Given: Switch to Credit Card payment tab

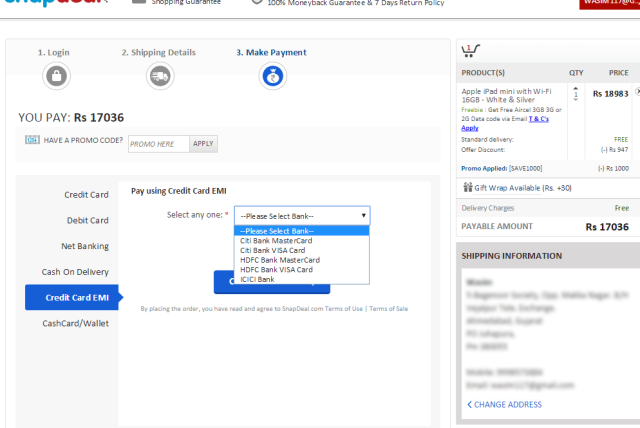Looking at the screenshot, I should pyautogui.click(x=86, y=195).
